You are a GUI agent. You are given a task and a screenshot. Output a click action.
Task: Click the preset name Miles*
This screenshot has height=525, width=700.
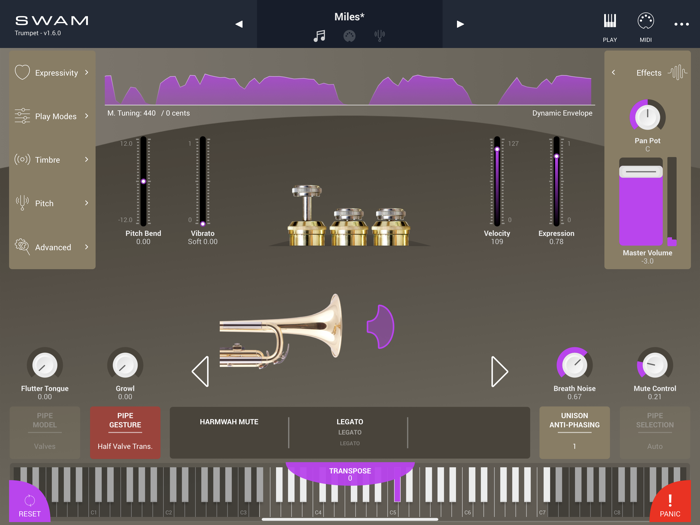click(350, 17)
